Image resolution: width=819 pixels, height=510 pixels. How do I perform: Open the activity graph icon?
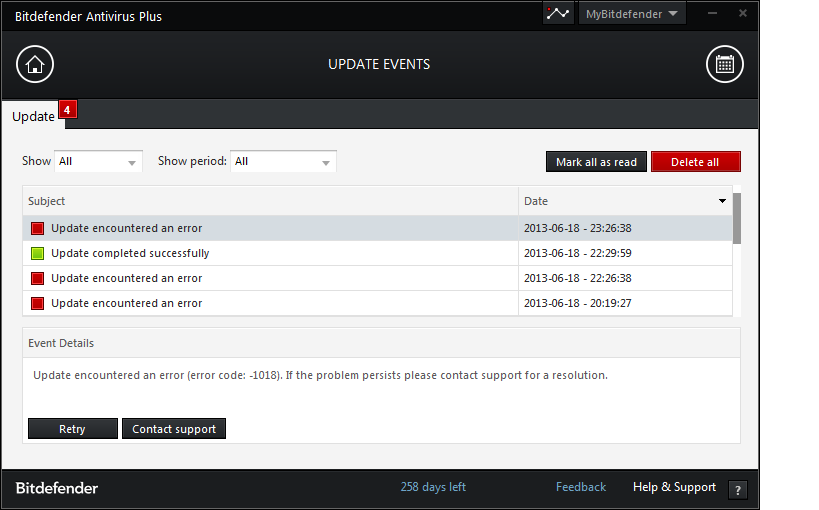pos(558,14)
